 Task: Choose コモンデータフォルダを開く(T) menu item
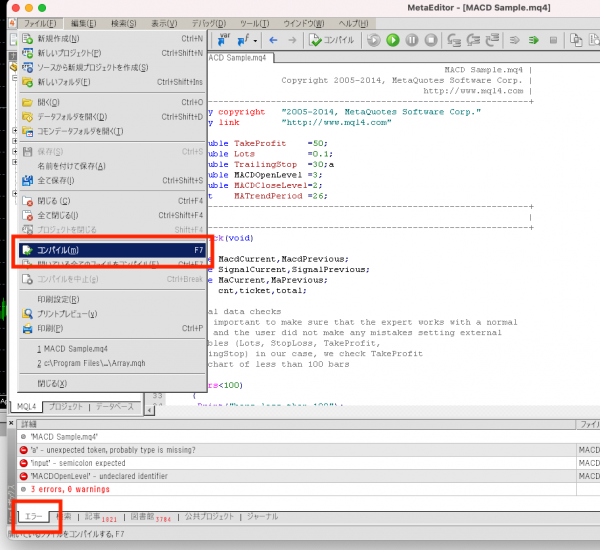click(x=112, y=131)
